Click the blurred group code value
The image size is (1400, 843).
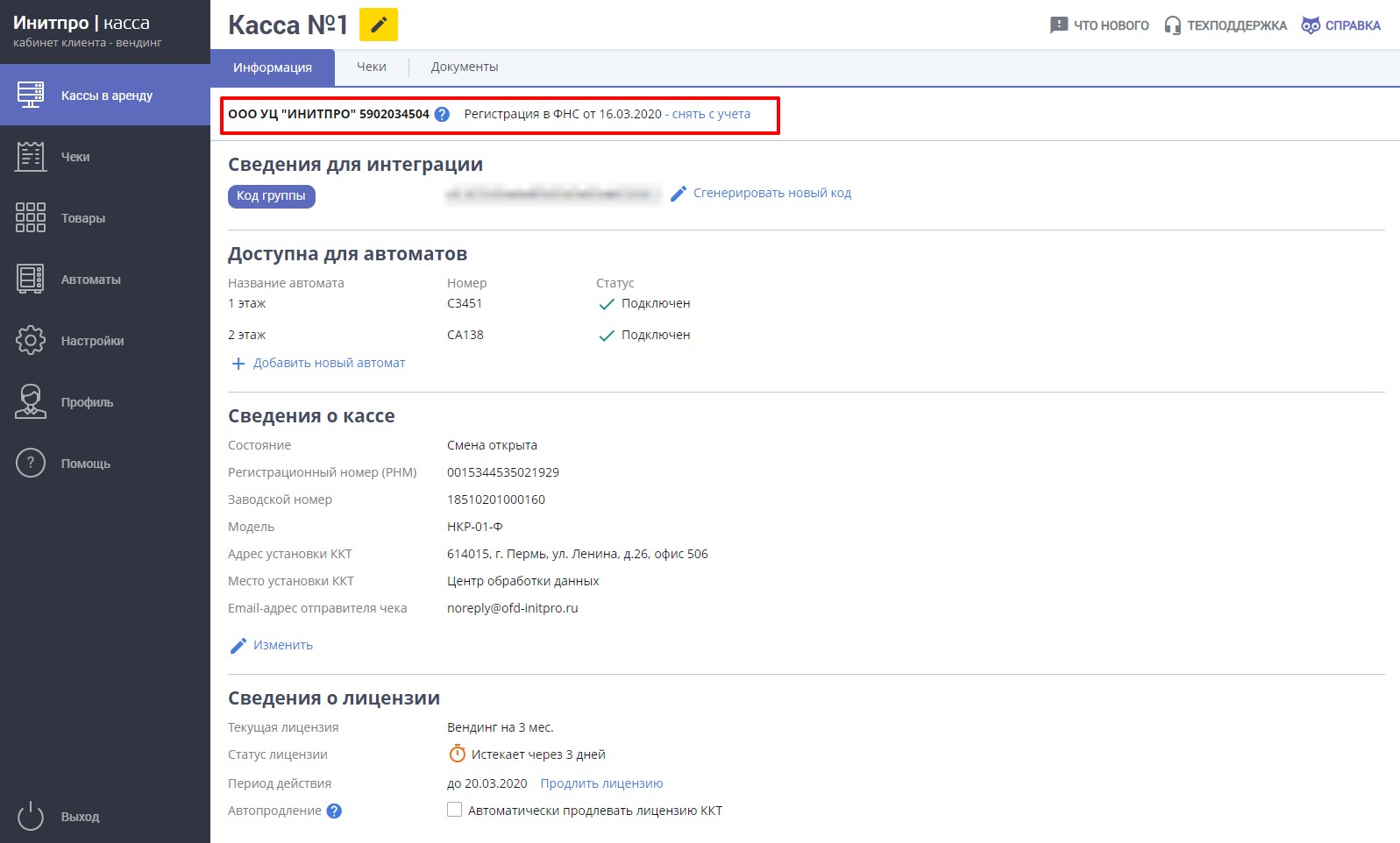553,194
